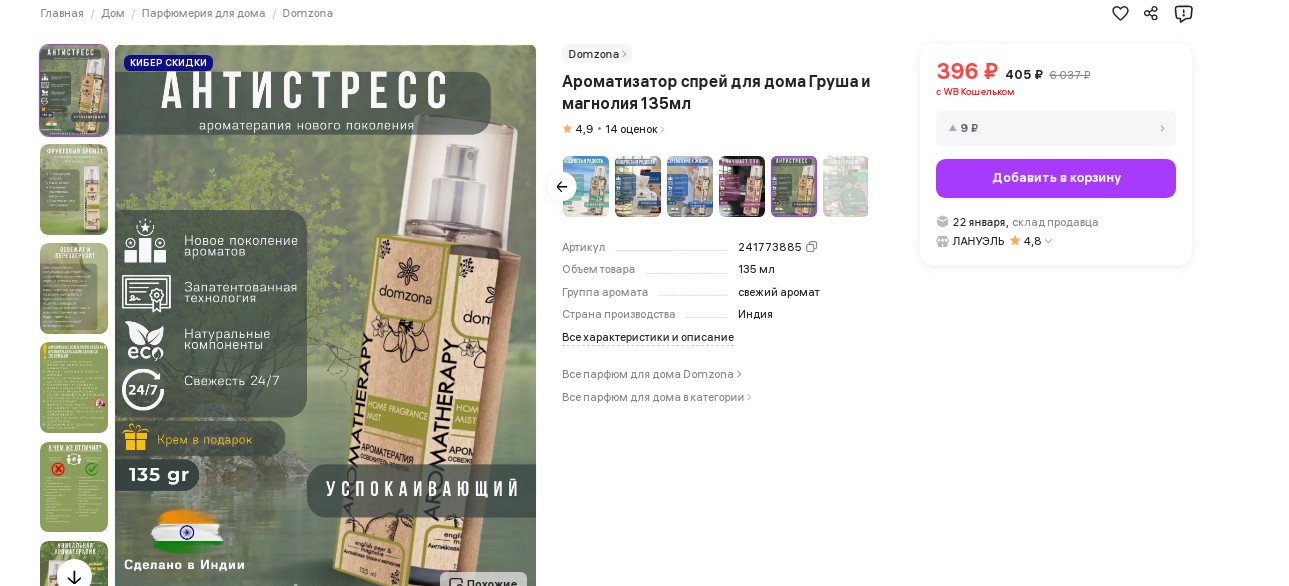Select the first blue variant swatch
This screenshot has width=1289, height=586.
pos(586,186)
